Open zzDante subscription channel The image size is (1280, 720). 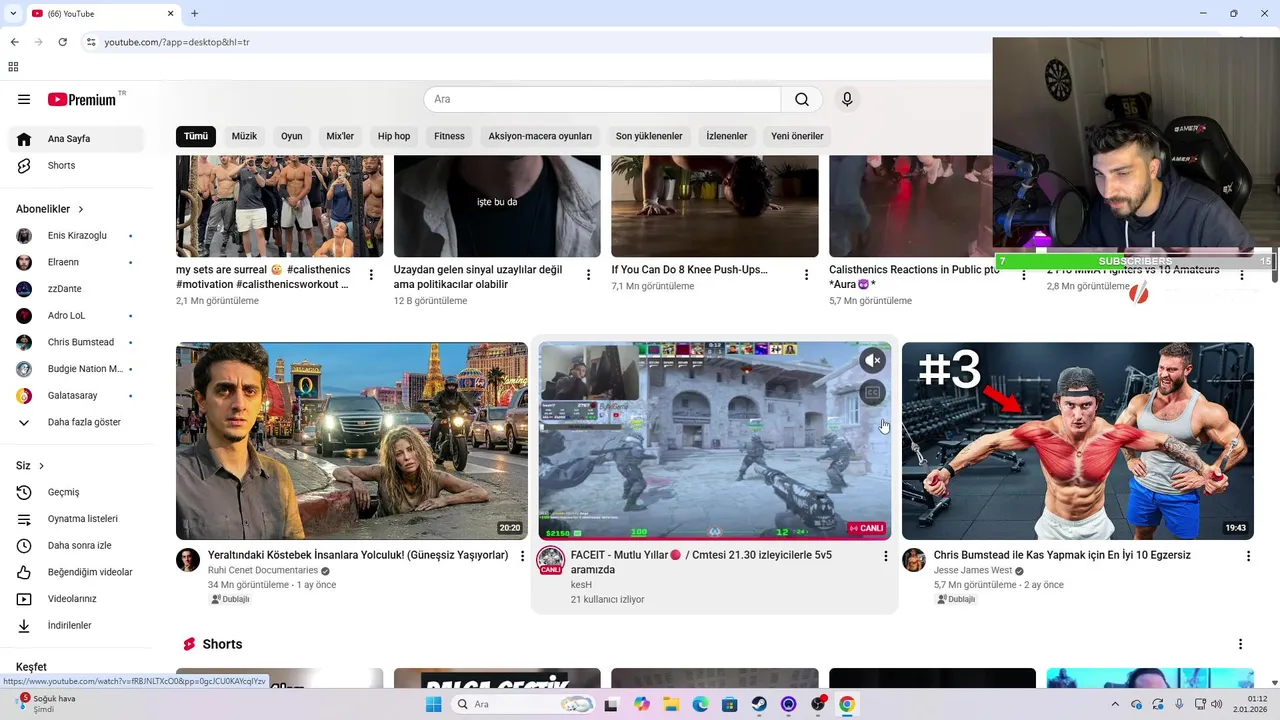pos(76,289)
